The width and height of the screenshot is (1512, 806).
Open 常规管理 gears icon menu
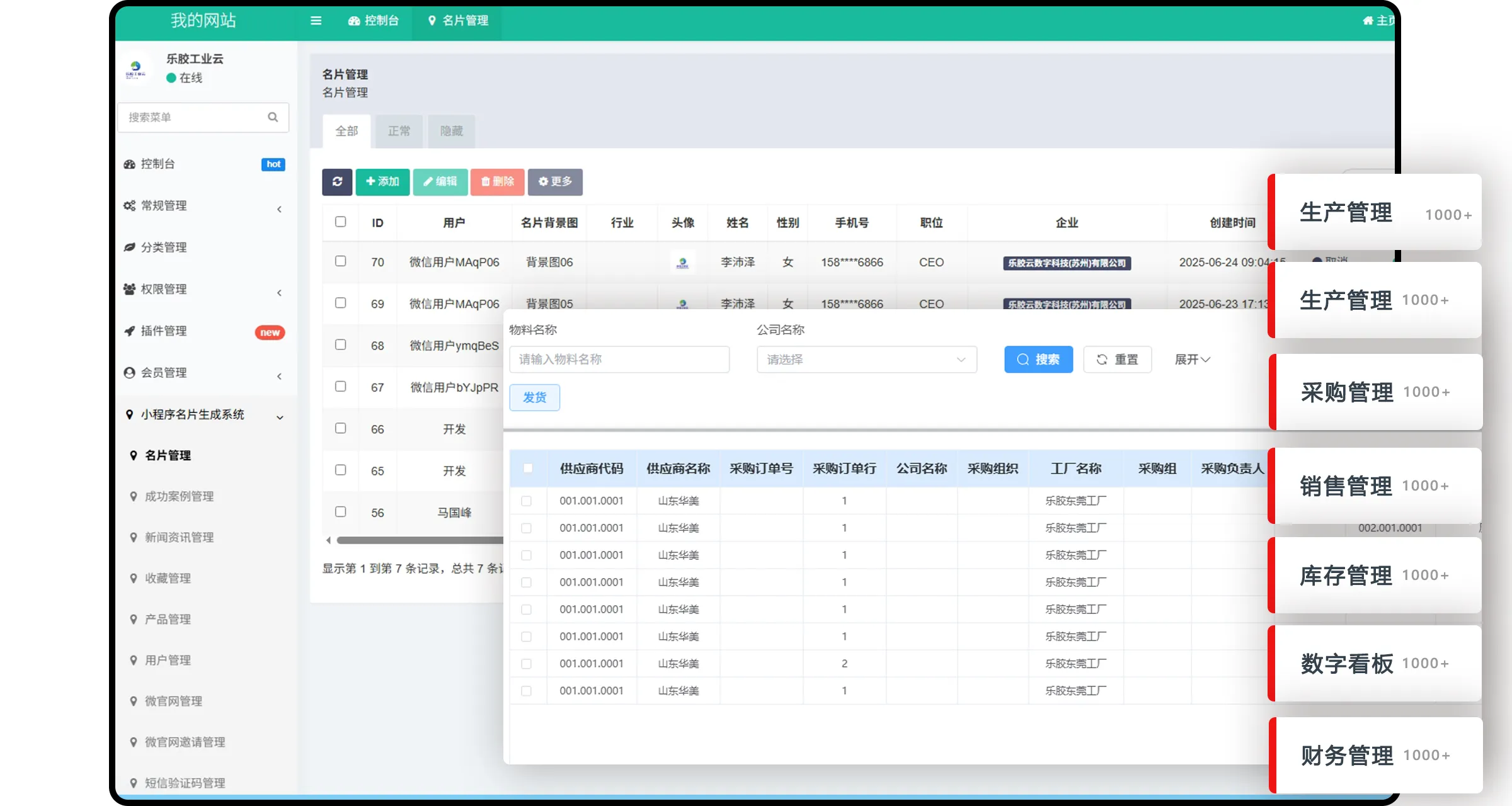(130, 206)
